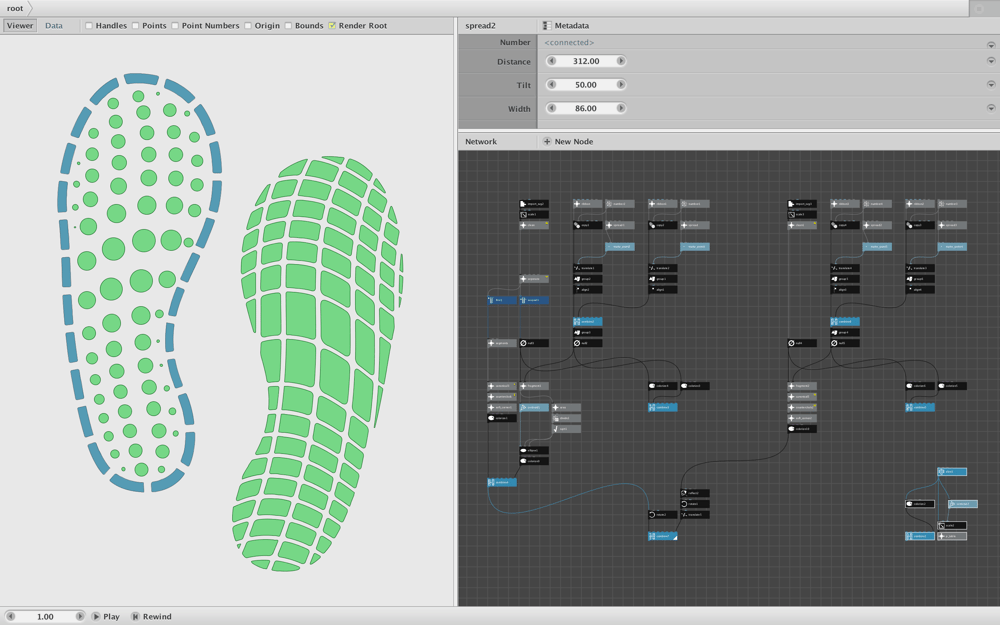1000x625 pixels.
Task: Enable the Point Numbers checkbox
Action: (175, 26)
